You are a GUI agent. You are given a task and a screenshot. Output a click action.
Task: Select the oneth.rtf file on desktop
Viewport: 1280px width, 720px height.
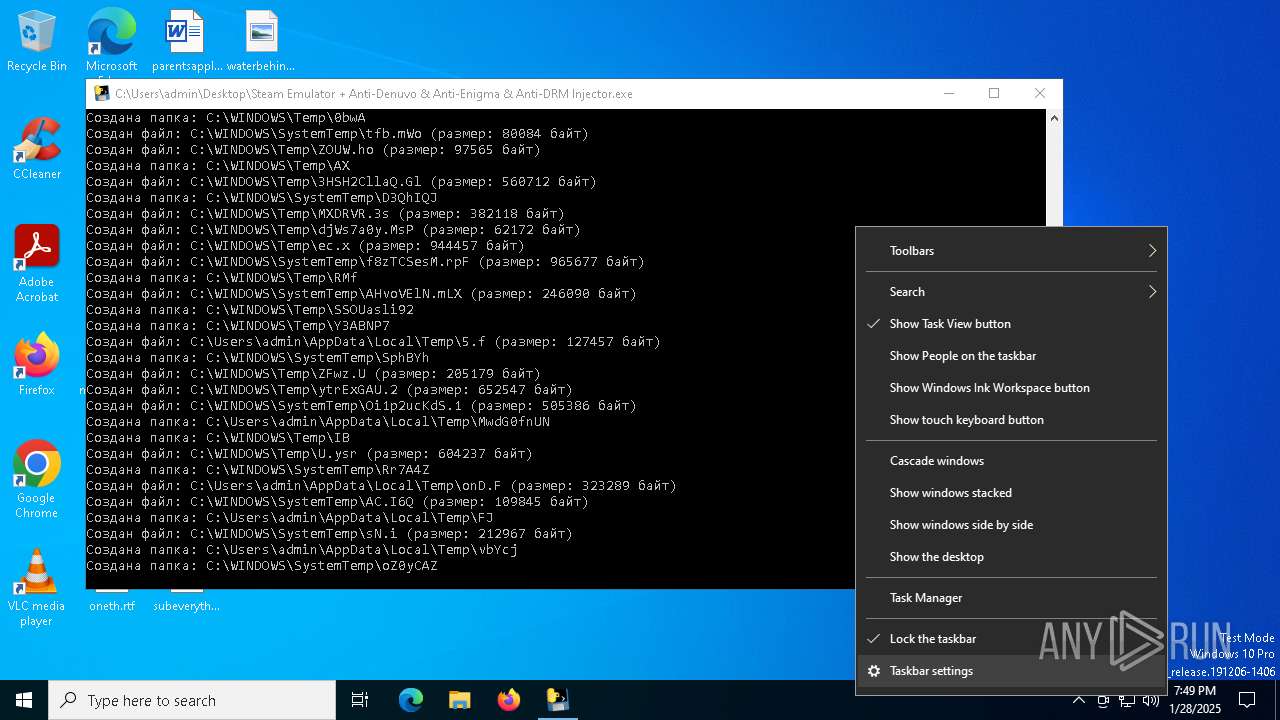111,600
